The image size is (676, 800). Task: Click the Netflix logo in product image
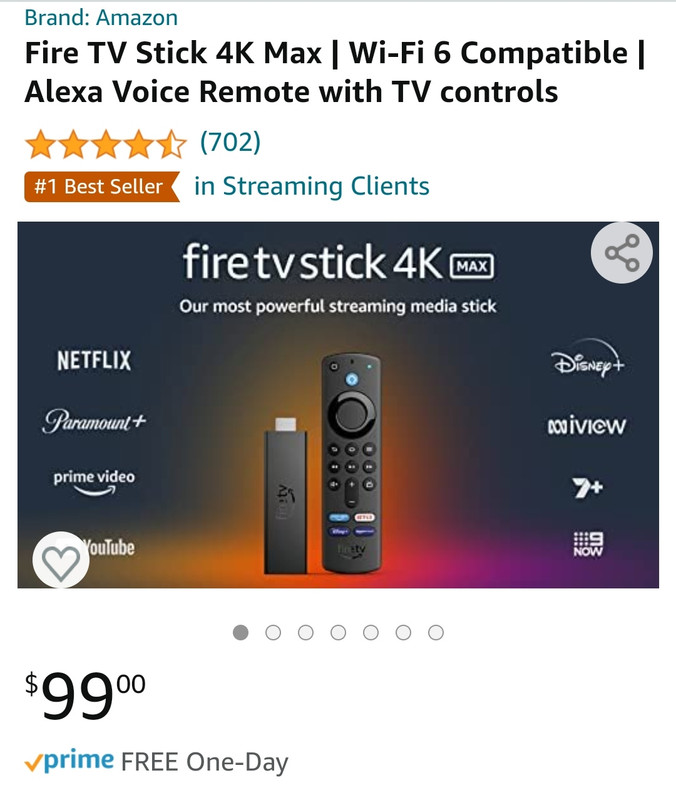coord(94,360)
